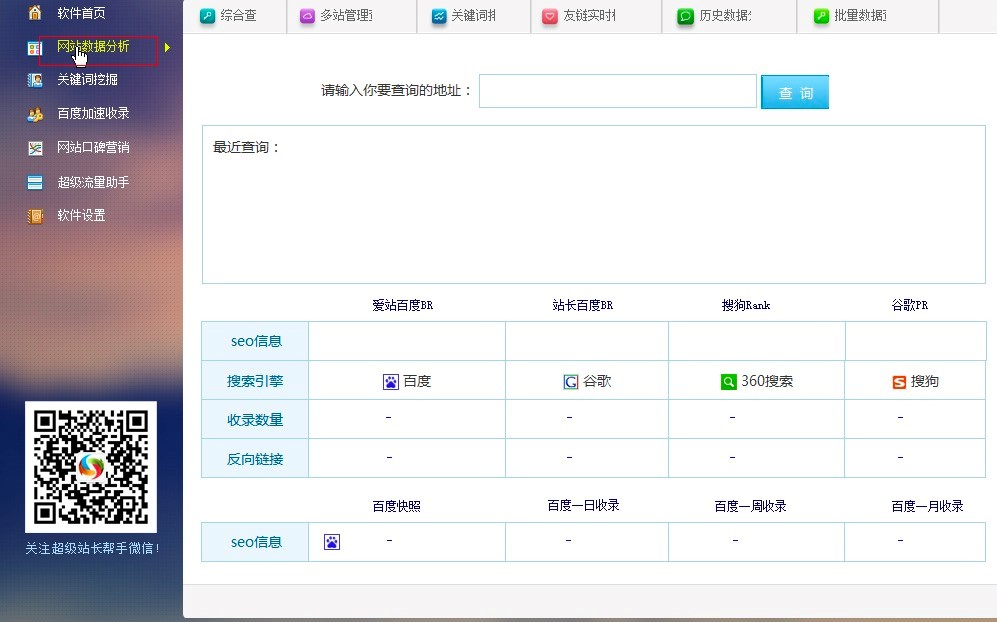Click the orange 搜狗 icon
The width and height of the screenshot is (997, 622).
(x=899, y=382)
